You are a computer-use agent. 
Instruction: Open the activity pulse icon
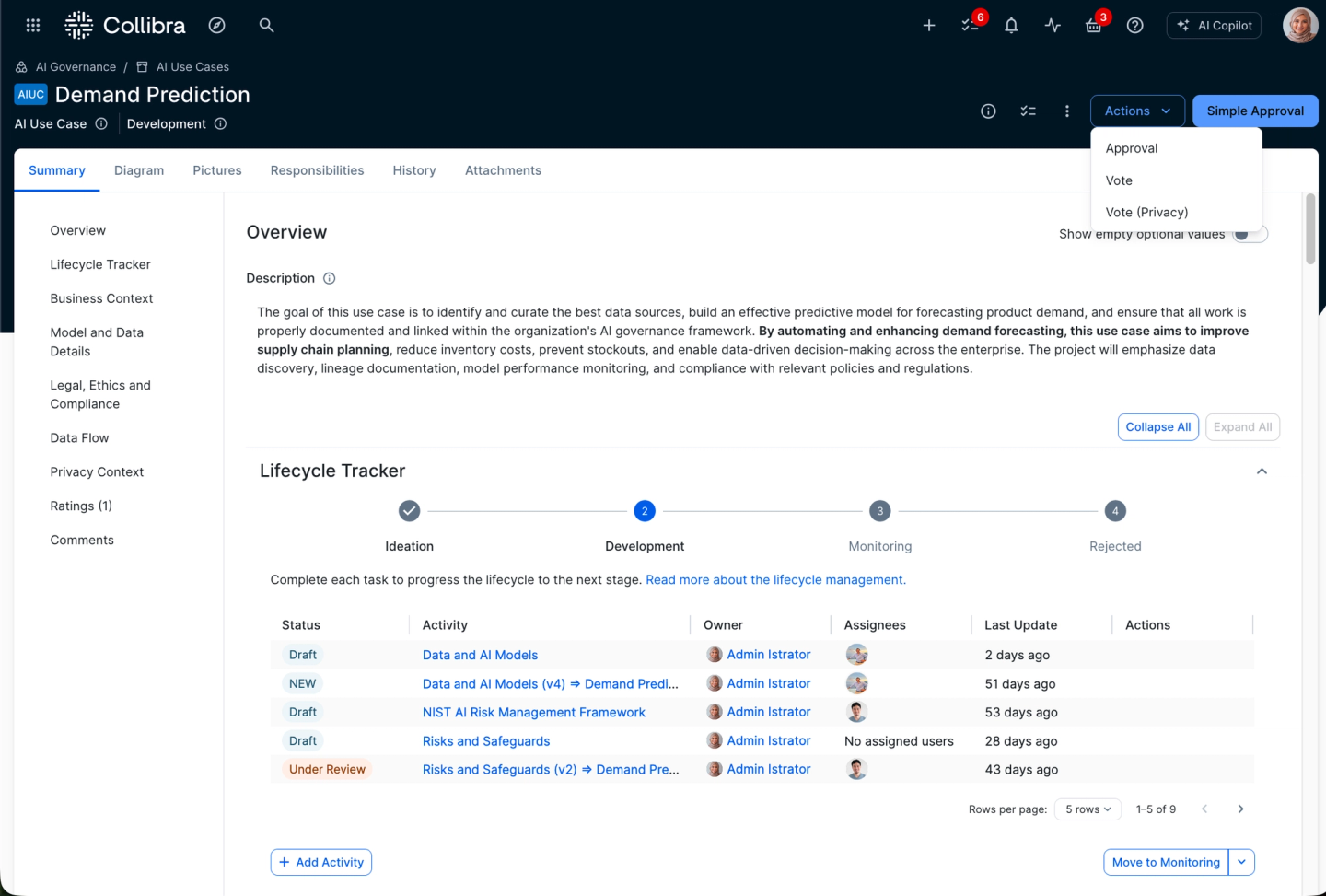point(1052,25)
